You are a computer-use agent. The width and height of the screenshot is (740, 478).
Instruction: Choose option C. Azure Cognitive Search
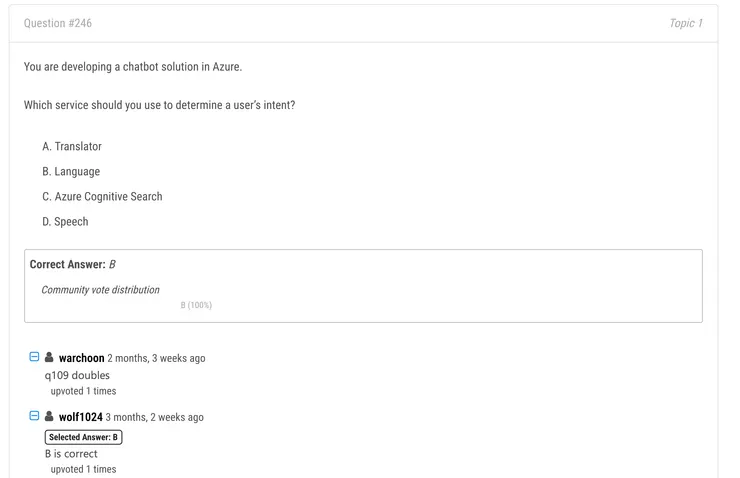(102, 197)
